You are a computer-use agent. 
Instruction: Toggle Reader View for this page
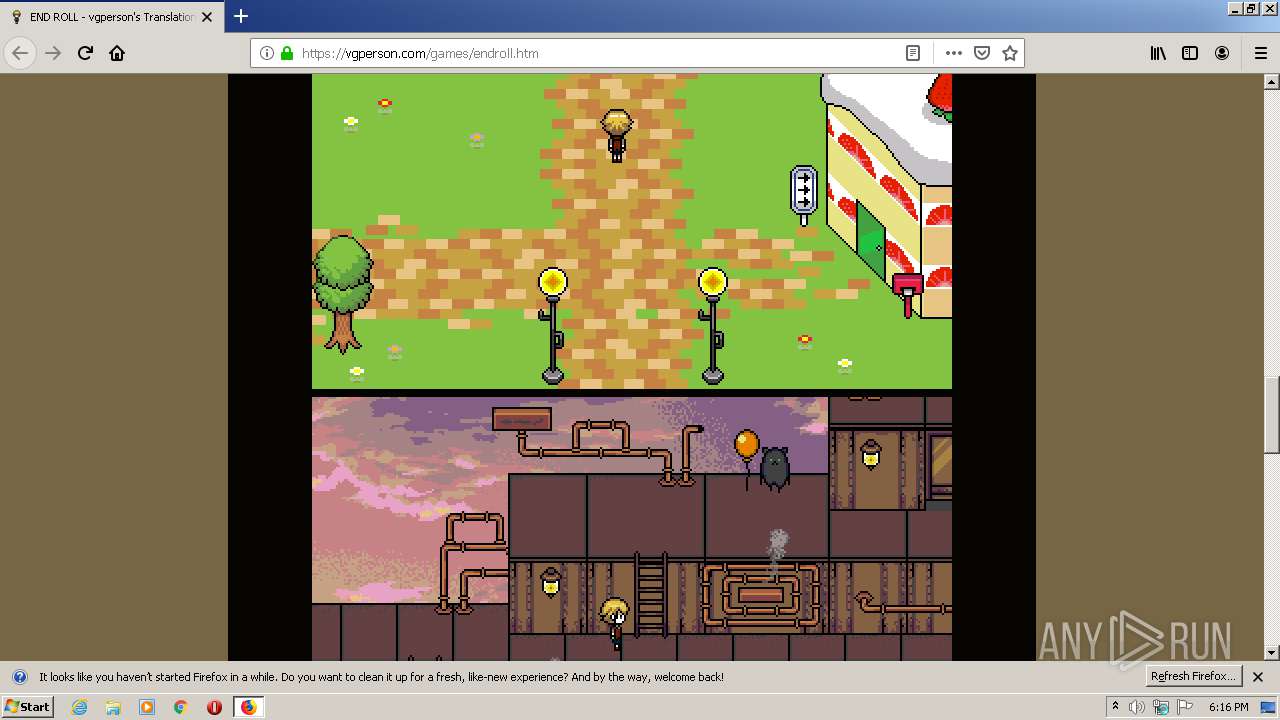(913, 53)
